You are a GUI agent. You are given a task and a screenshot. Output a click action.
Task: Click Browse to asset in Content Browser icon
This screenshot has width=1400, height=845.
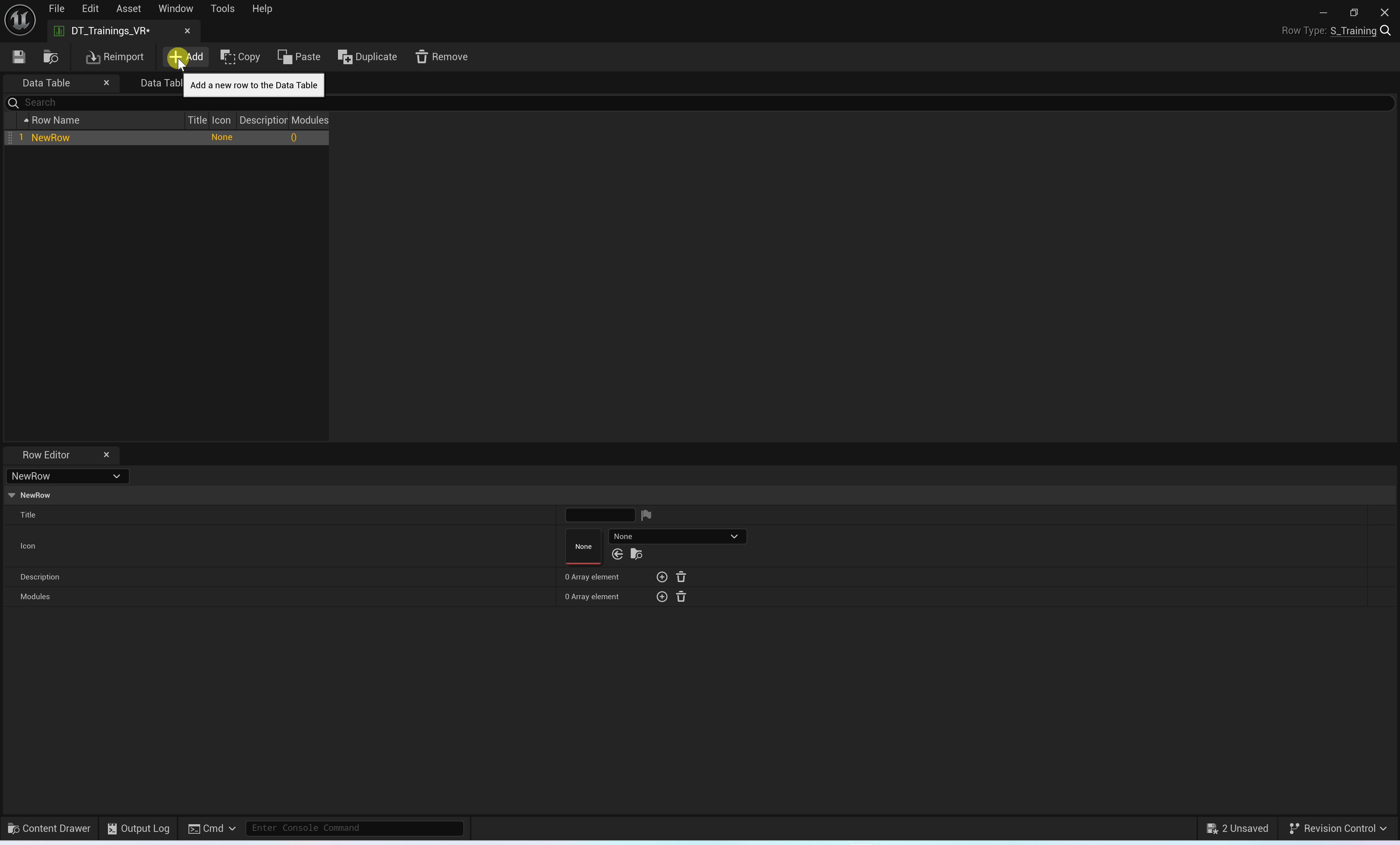[x=51, y=57]
